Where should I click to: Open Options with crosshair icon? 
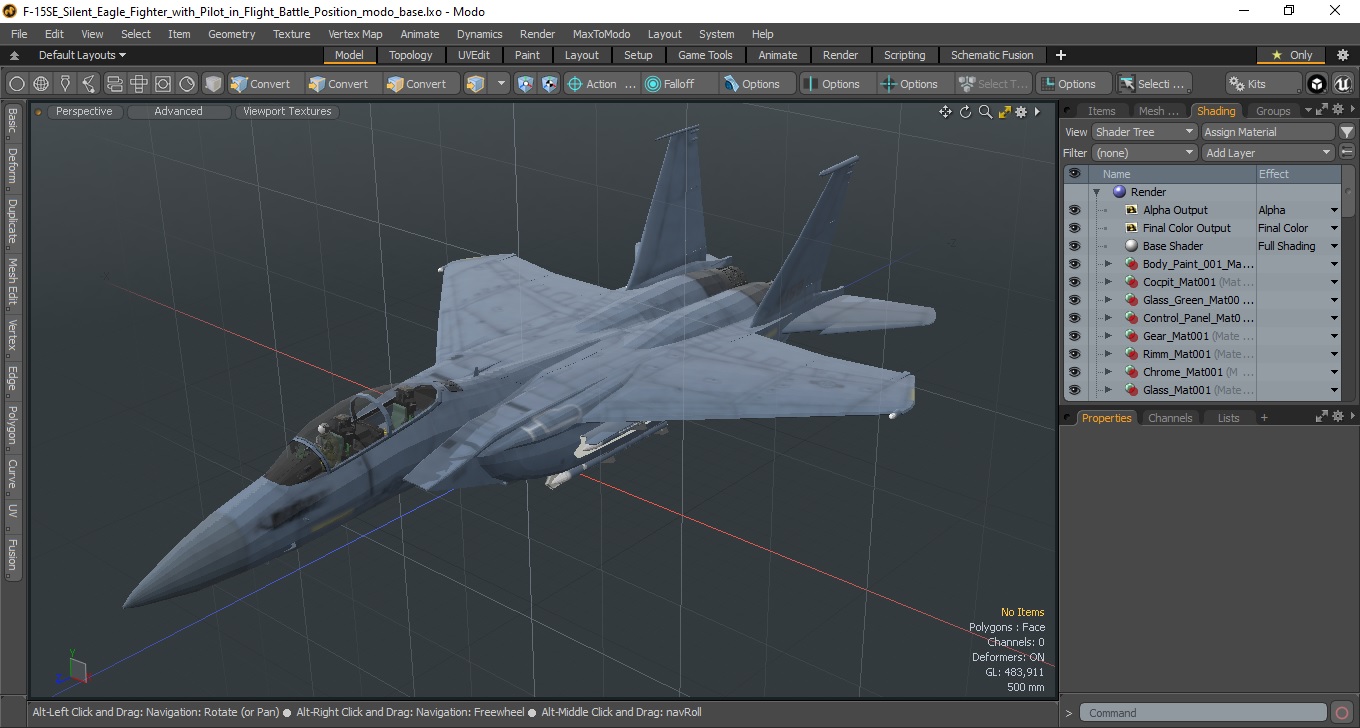click(916, 84)
